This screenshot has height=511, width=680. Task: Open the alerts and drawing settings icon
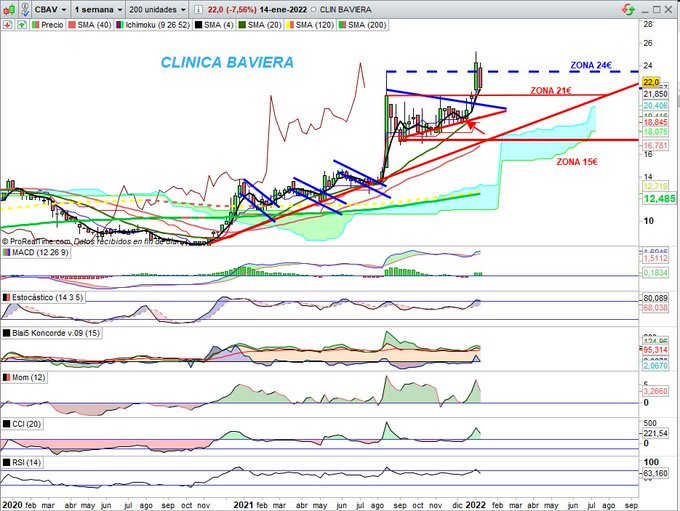pyautogui.click(x=25, y=9)
